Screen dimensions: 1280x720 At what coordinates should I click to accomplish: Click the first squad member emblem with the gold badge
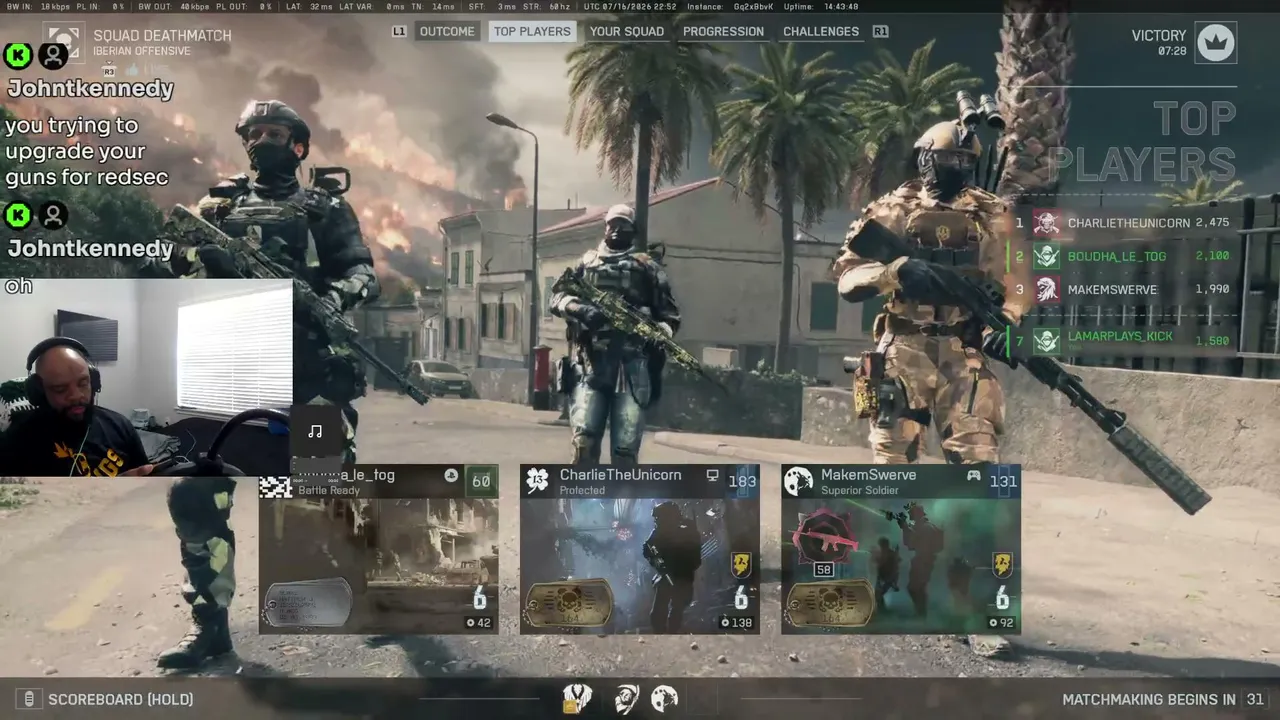(578, 698)
